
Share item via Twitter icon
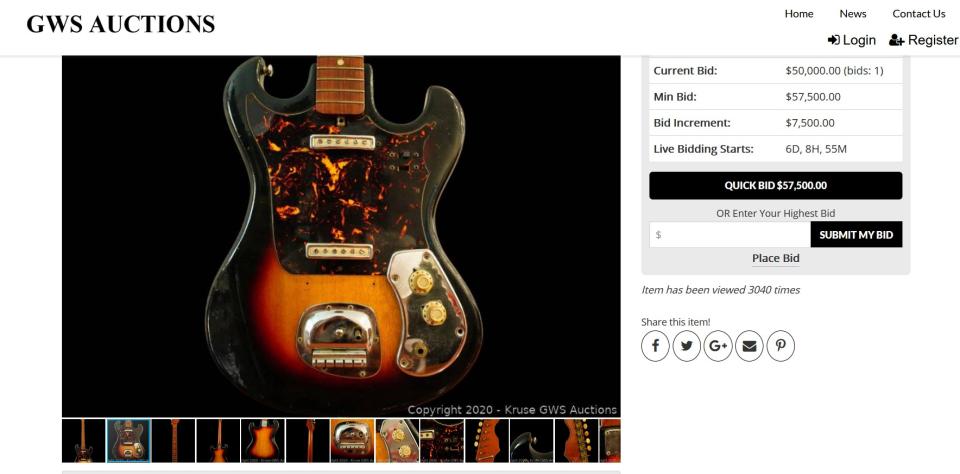[686, 346]
